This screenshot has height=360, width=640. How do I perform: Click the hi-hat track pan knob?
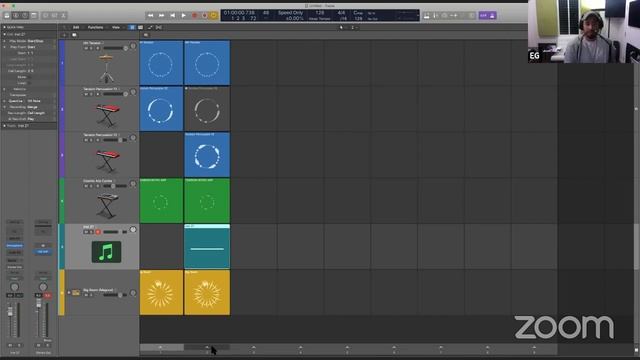point(133,46)
